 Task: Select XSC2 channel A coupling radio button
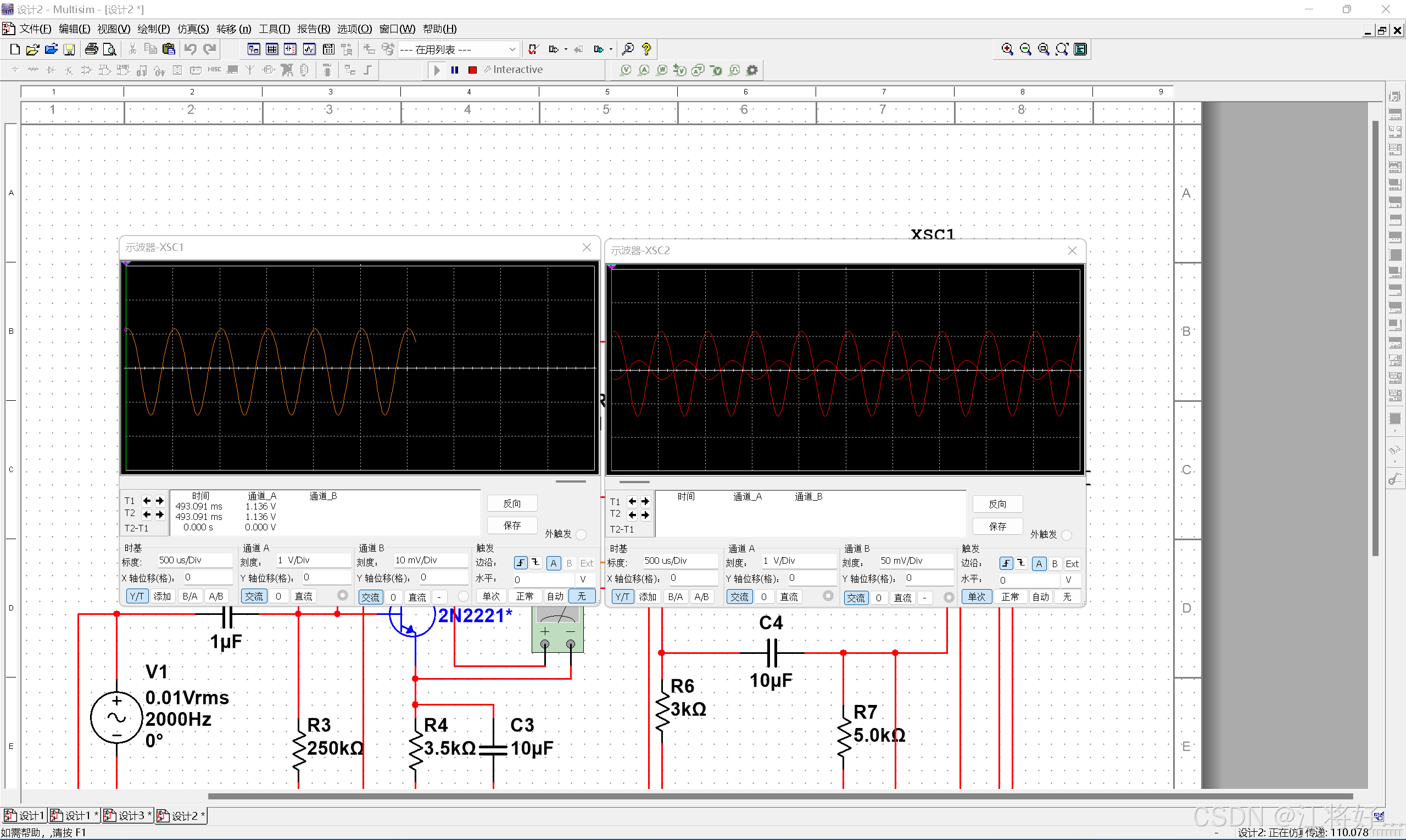point(828,596)
